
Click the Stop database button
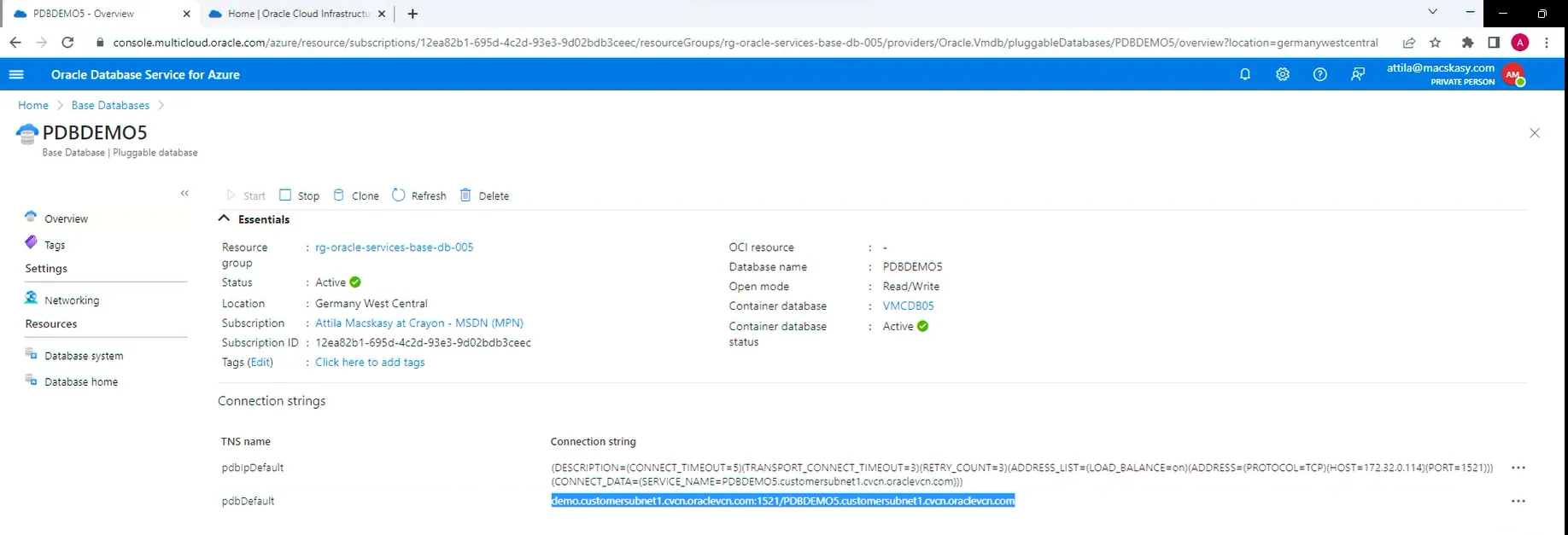point(300,195)
